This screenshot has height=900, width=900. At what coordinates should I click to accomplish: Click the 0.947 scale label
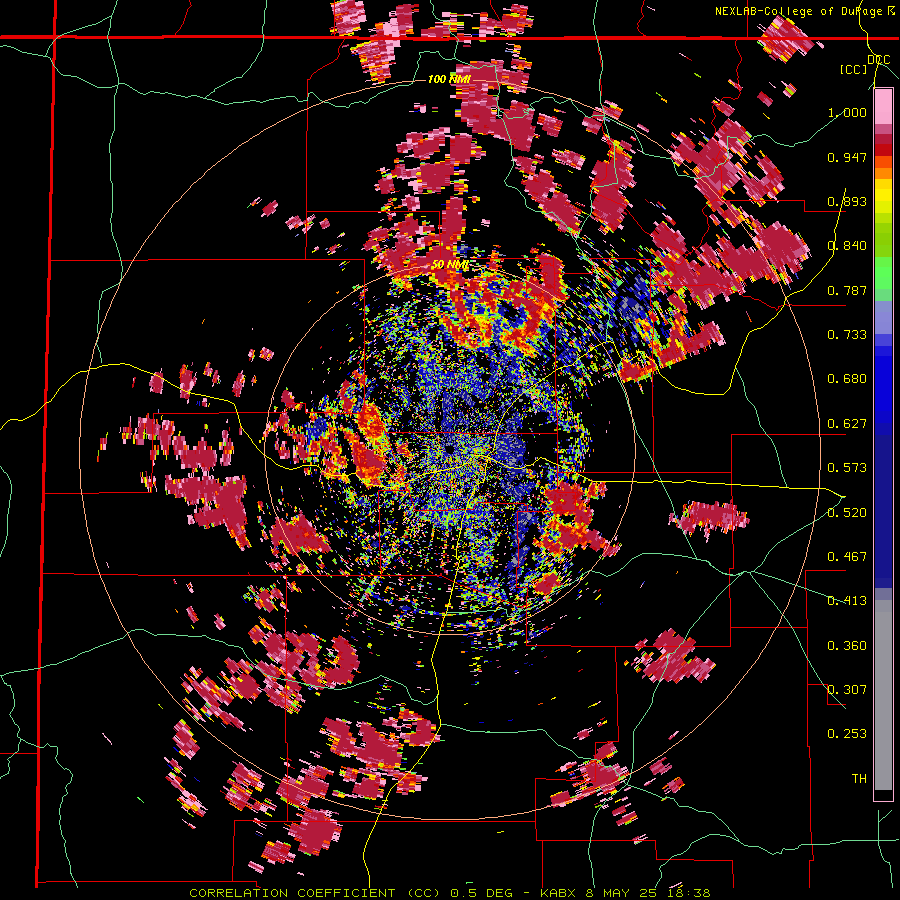click(x=847, y=157)
